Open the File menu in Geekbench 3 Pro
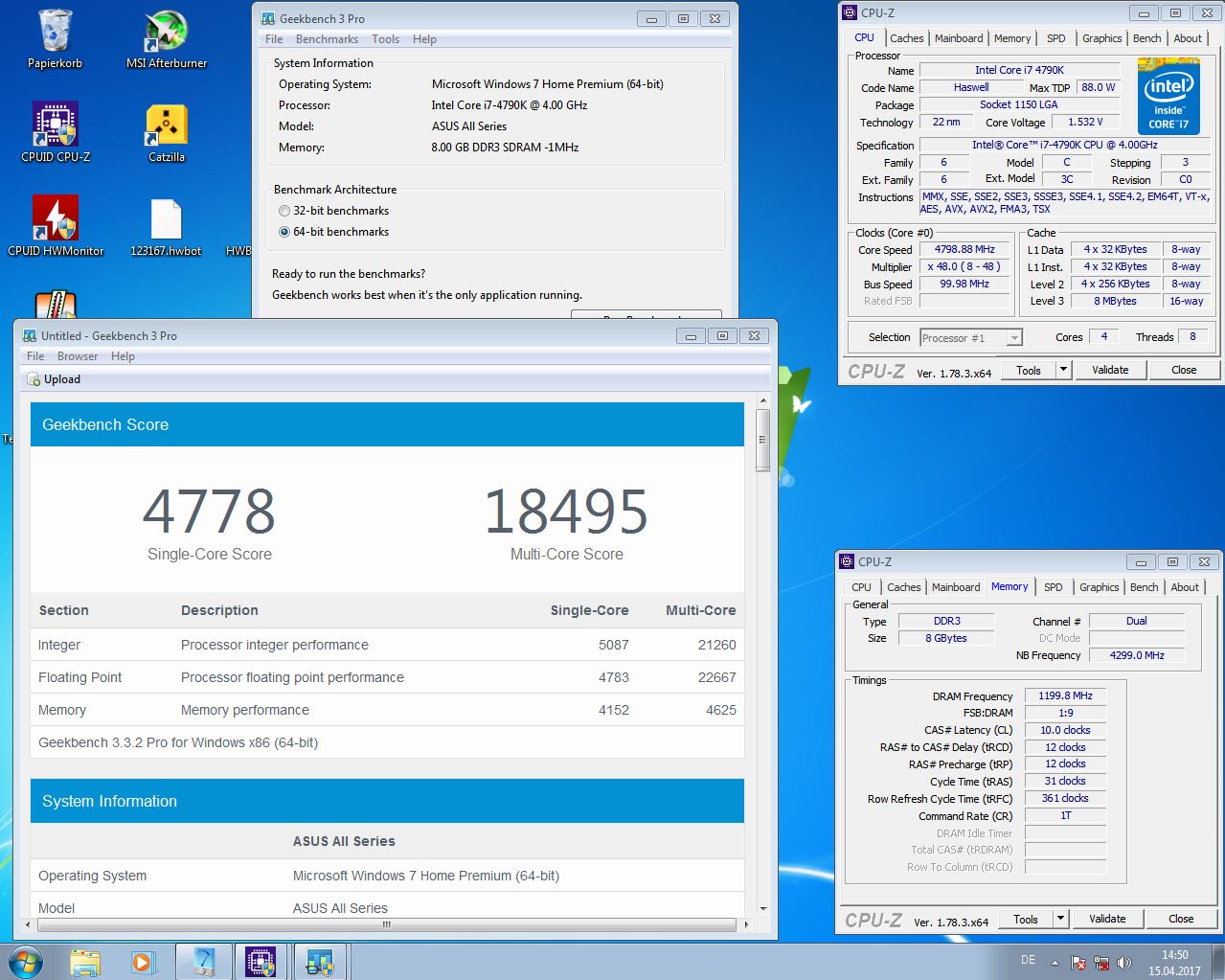 pyautogui.click(x=274, y=39)
